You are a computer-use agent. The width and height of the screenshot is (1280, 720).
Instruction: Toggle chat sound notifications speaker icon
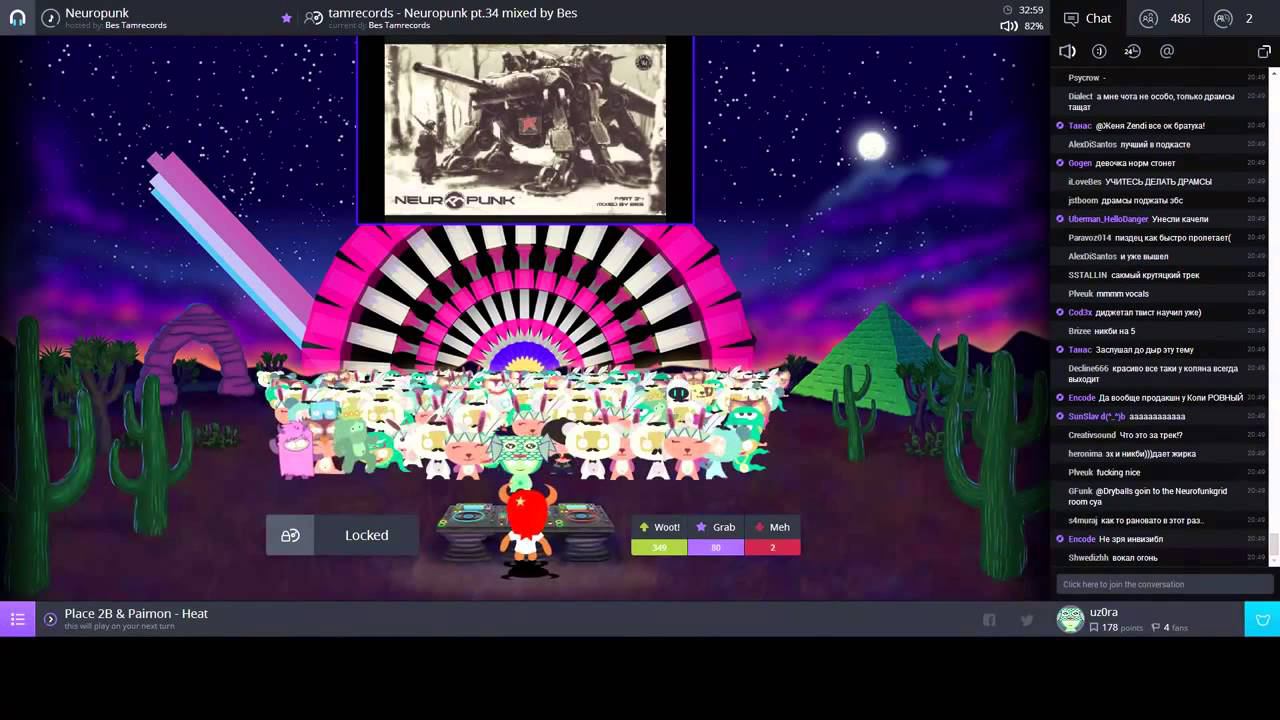pyautogui.click(x=1067, y=51)
